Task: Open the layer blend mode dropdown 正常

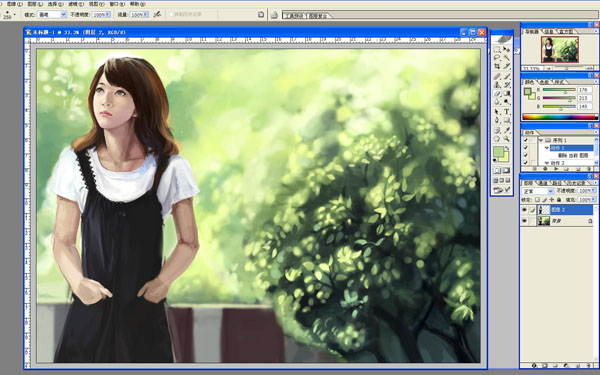Action: tap(538, 191)
